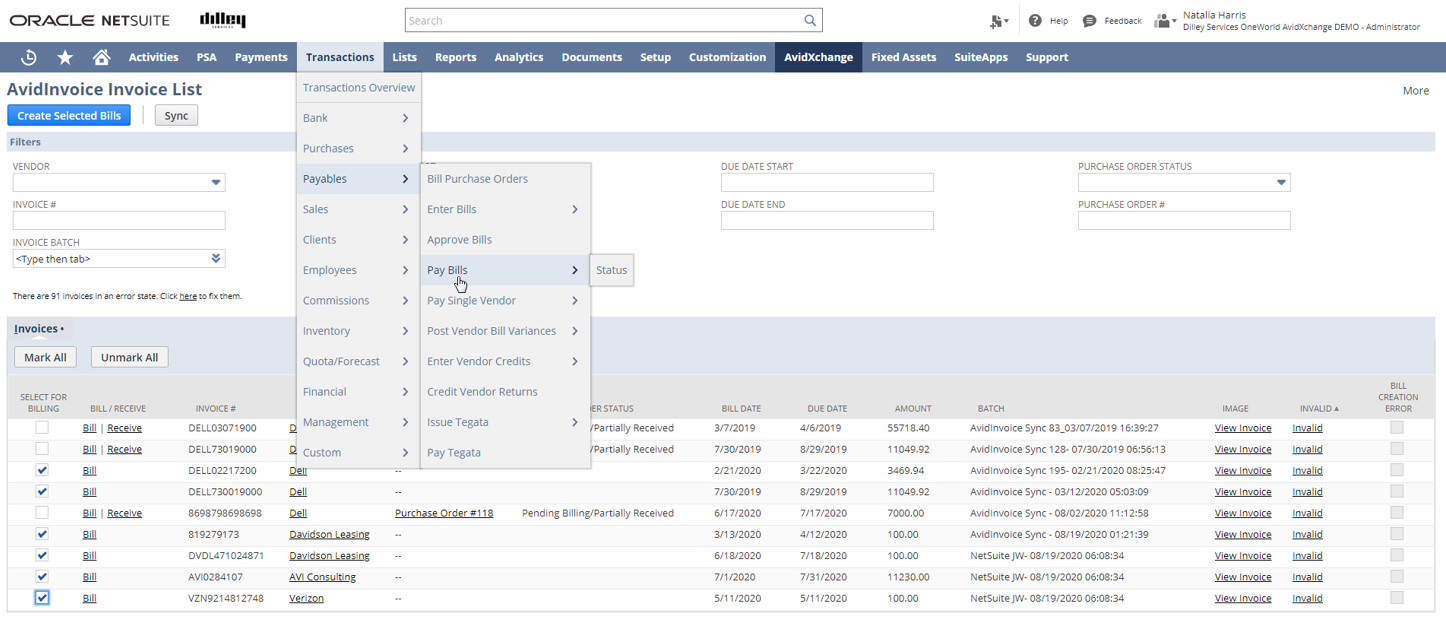Open the Purchase Order Status dropdown
The image size is (1446, 629).
click(1281, 182)
